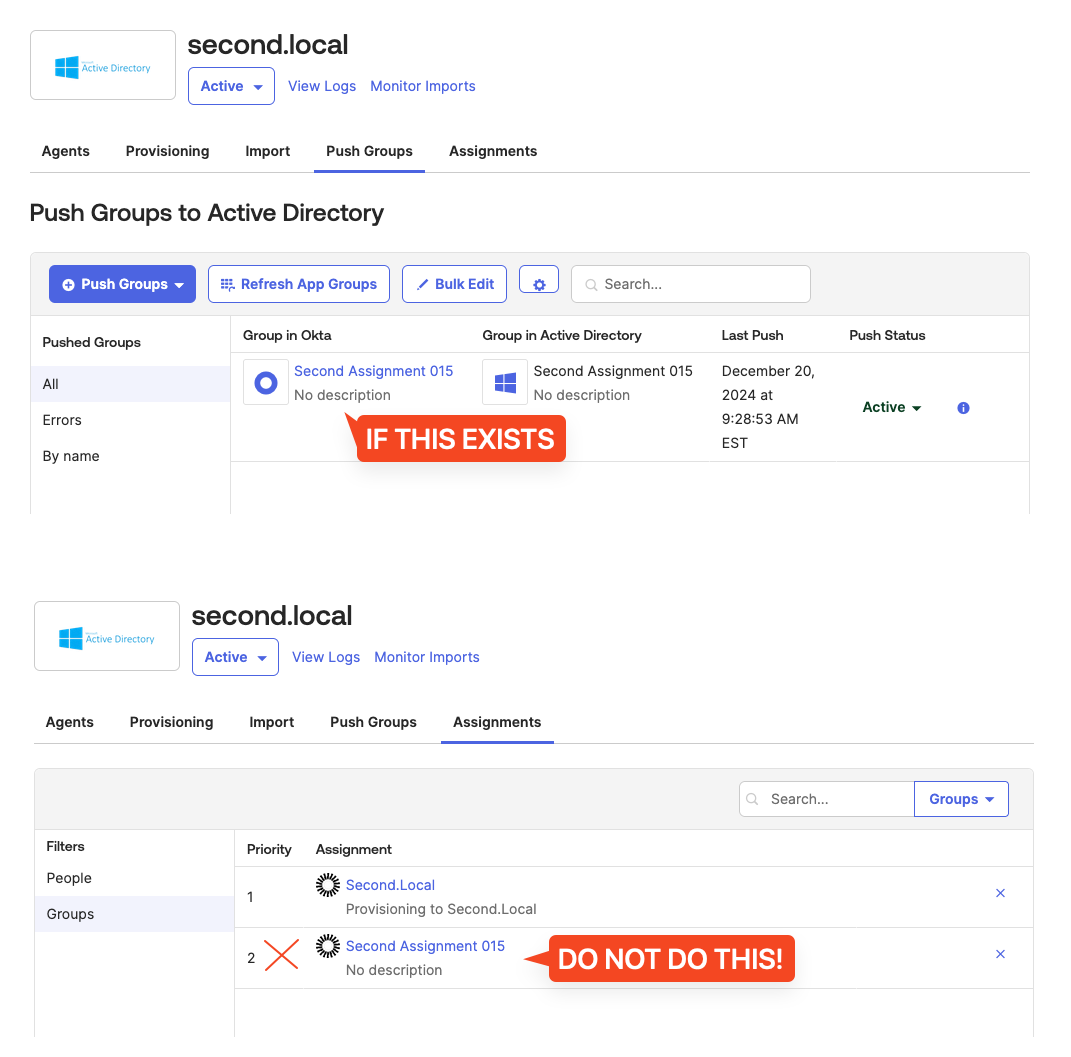The image size is (1071, 1057).
Task: Click Refresh App Groups
Action: (298, 284)
